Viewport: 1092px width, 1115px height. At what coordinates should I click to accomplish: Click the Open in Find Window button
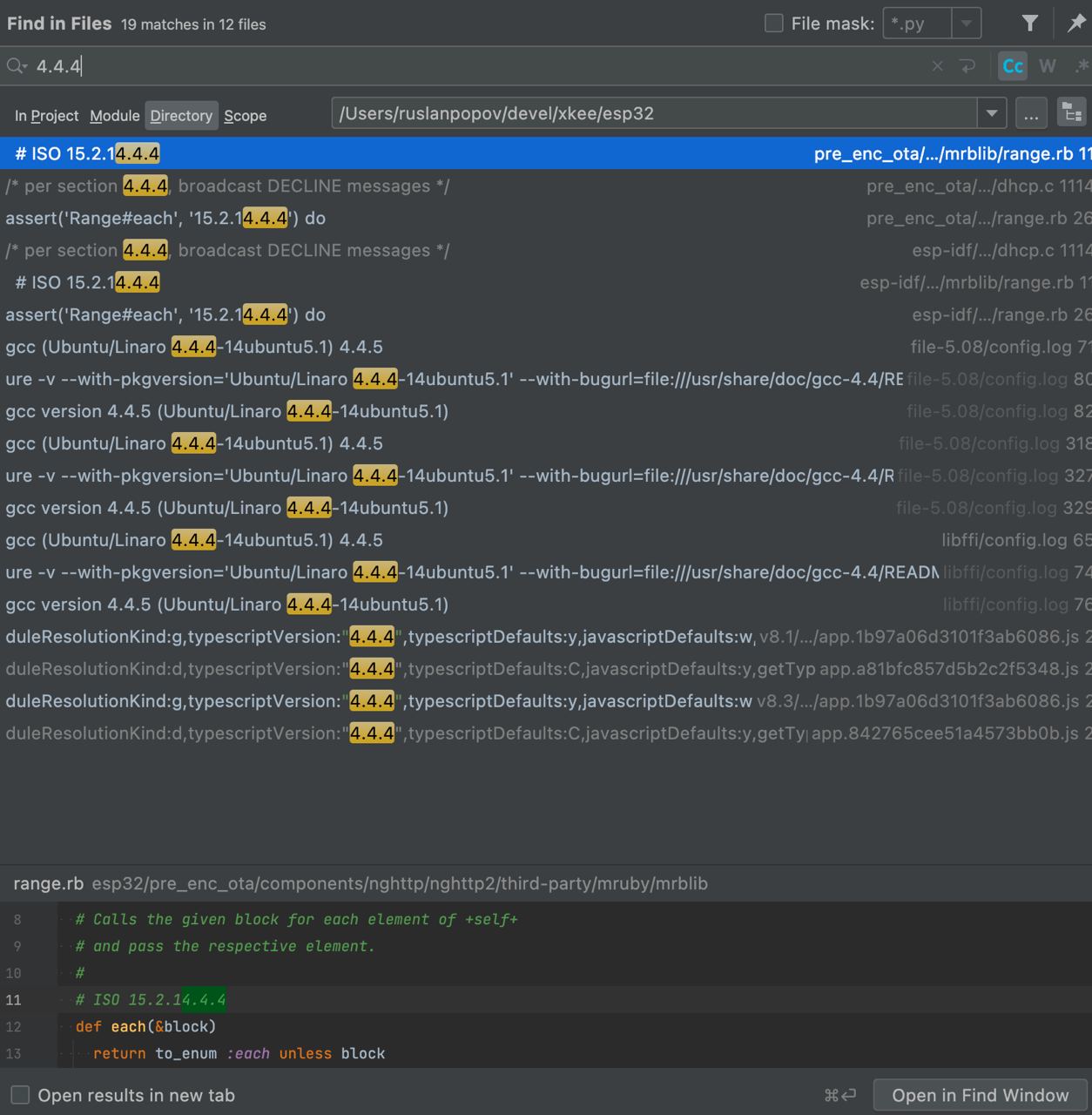pos(980,1095)
